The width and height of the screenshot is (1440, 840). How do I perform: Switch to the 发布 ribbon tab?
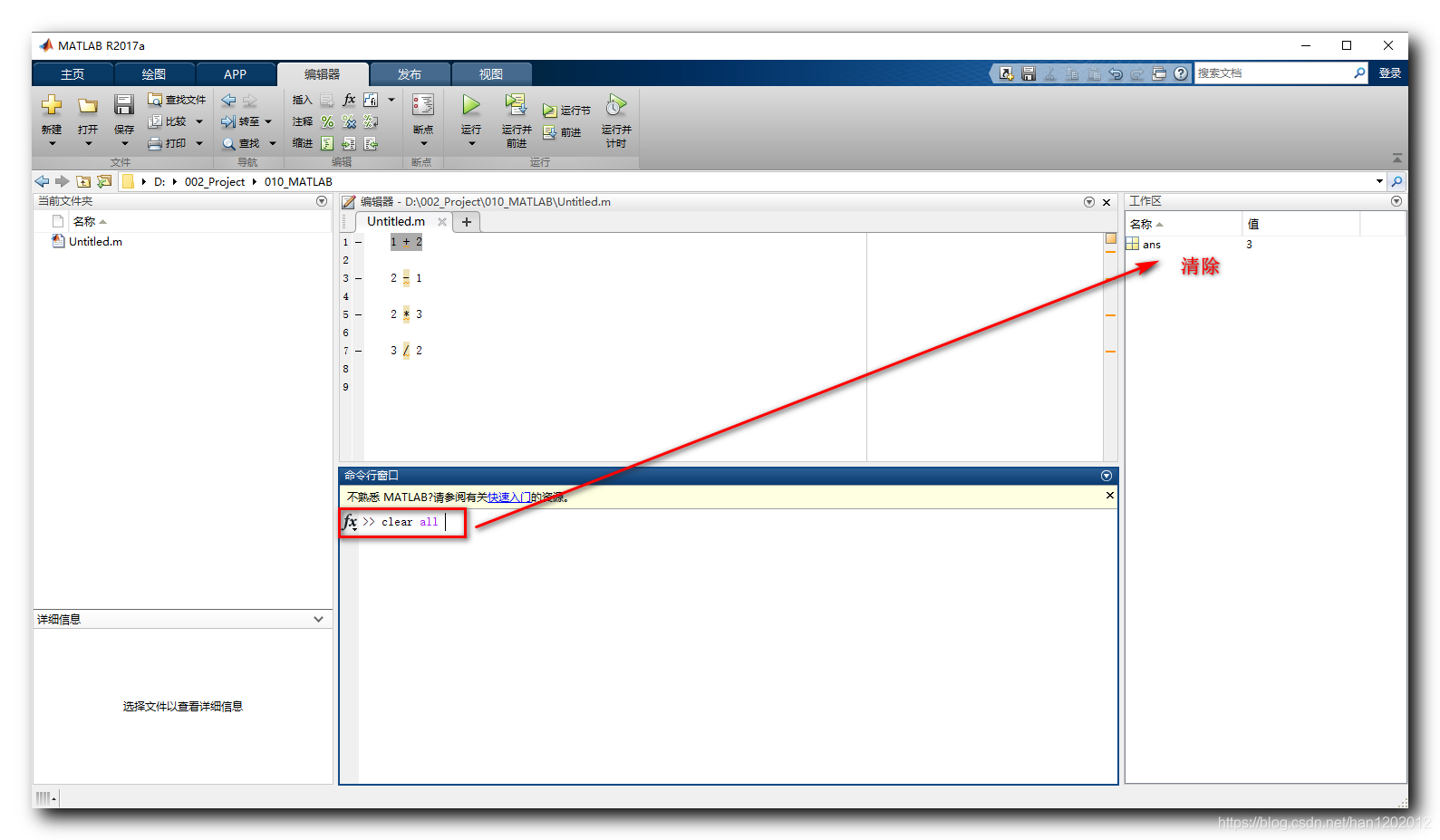coord(410,74)
